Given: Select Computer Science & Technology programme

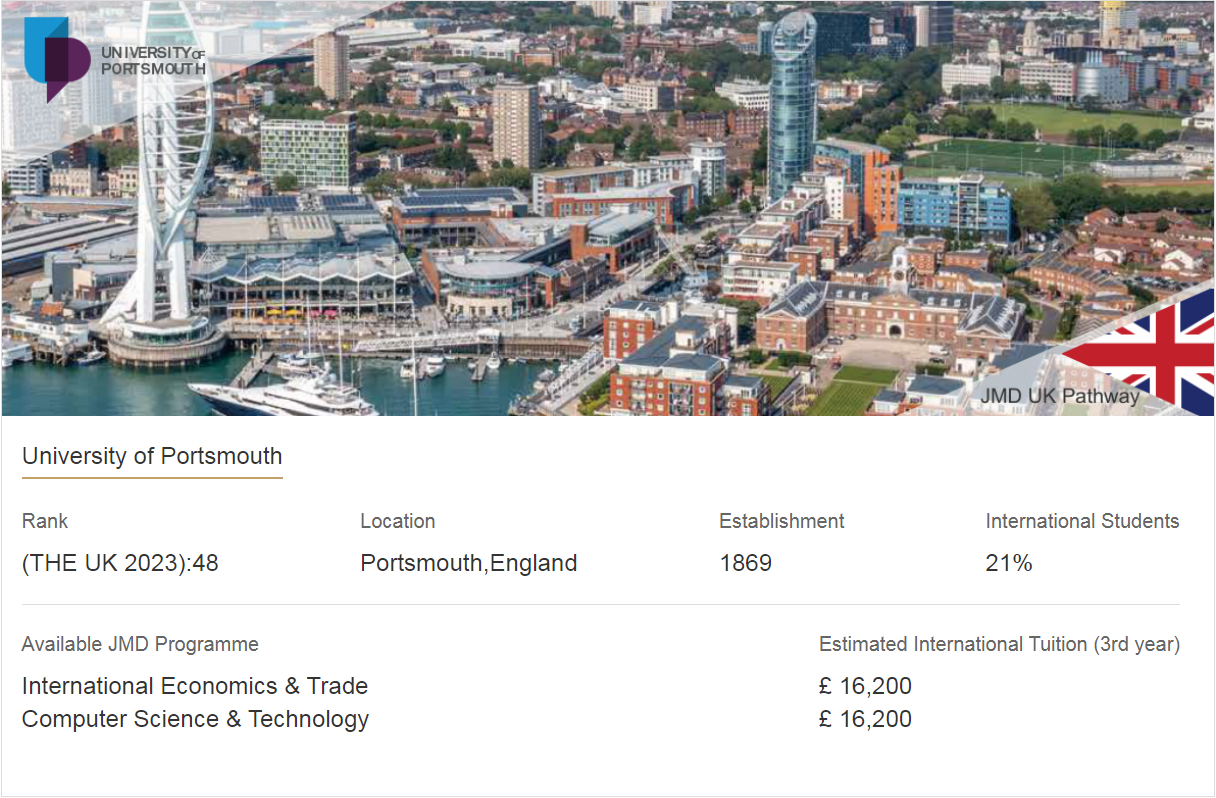Looking at the screenshot, I should 195,719.
